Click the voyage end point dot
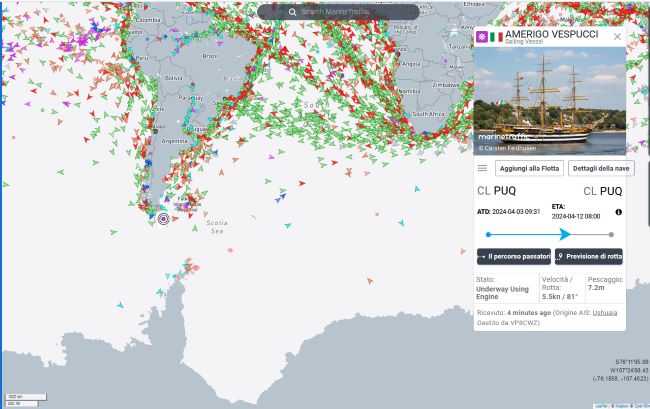650x409 pixels. click(611, 235)
